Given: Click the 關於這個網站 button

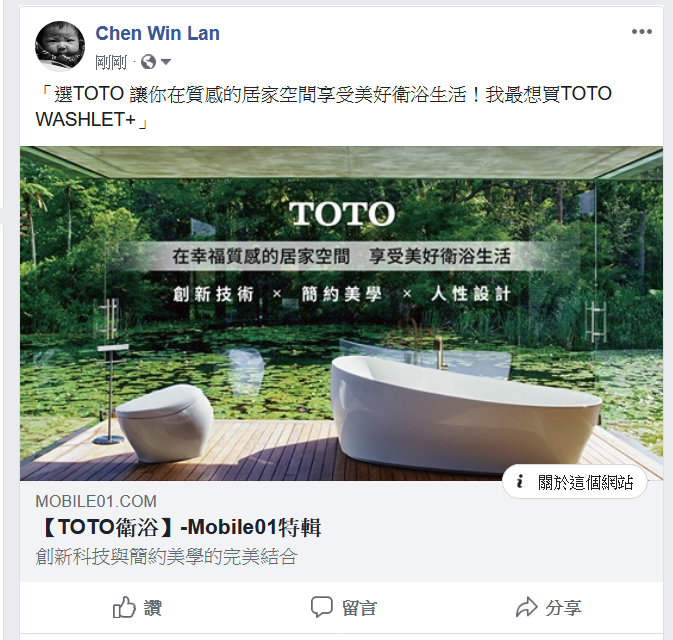Looking at the screenshot, I should tap(575, 482).
